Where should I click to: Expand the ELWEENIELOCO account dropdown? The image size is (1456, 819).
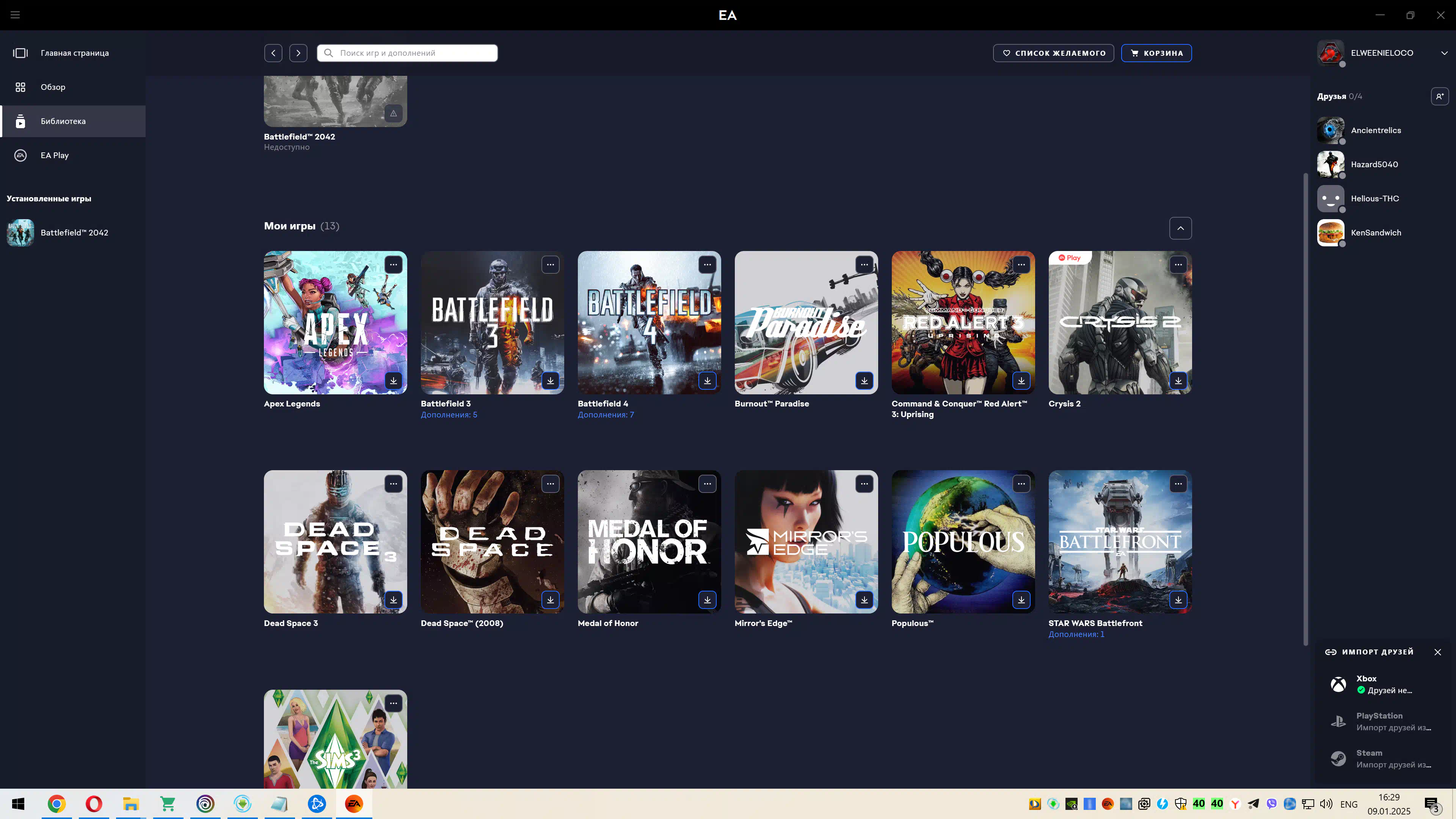click(x=1444, y=53)
